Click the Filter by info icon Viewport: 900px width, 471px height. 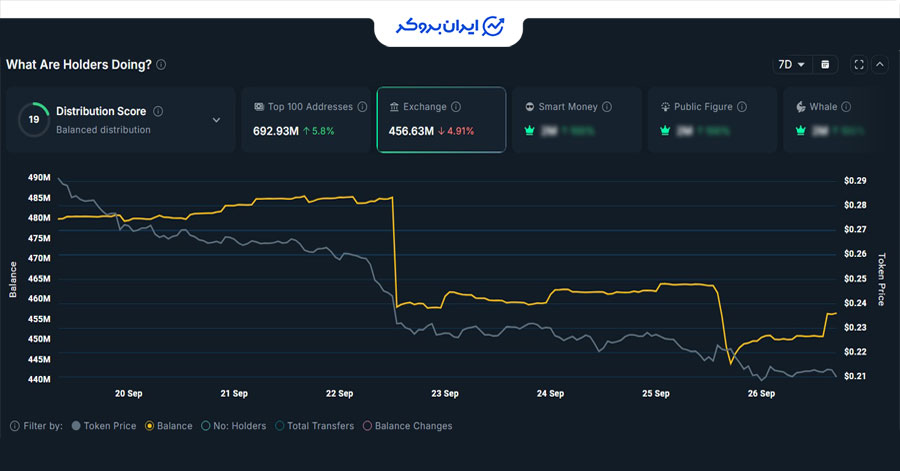tap(15, 426)
